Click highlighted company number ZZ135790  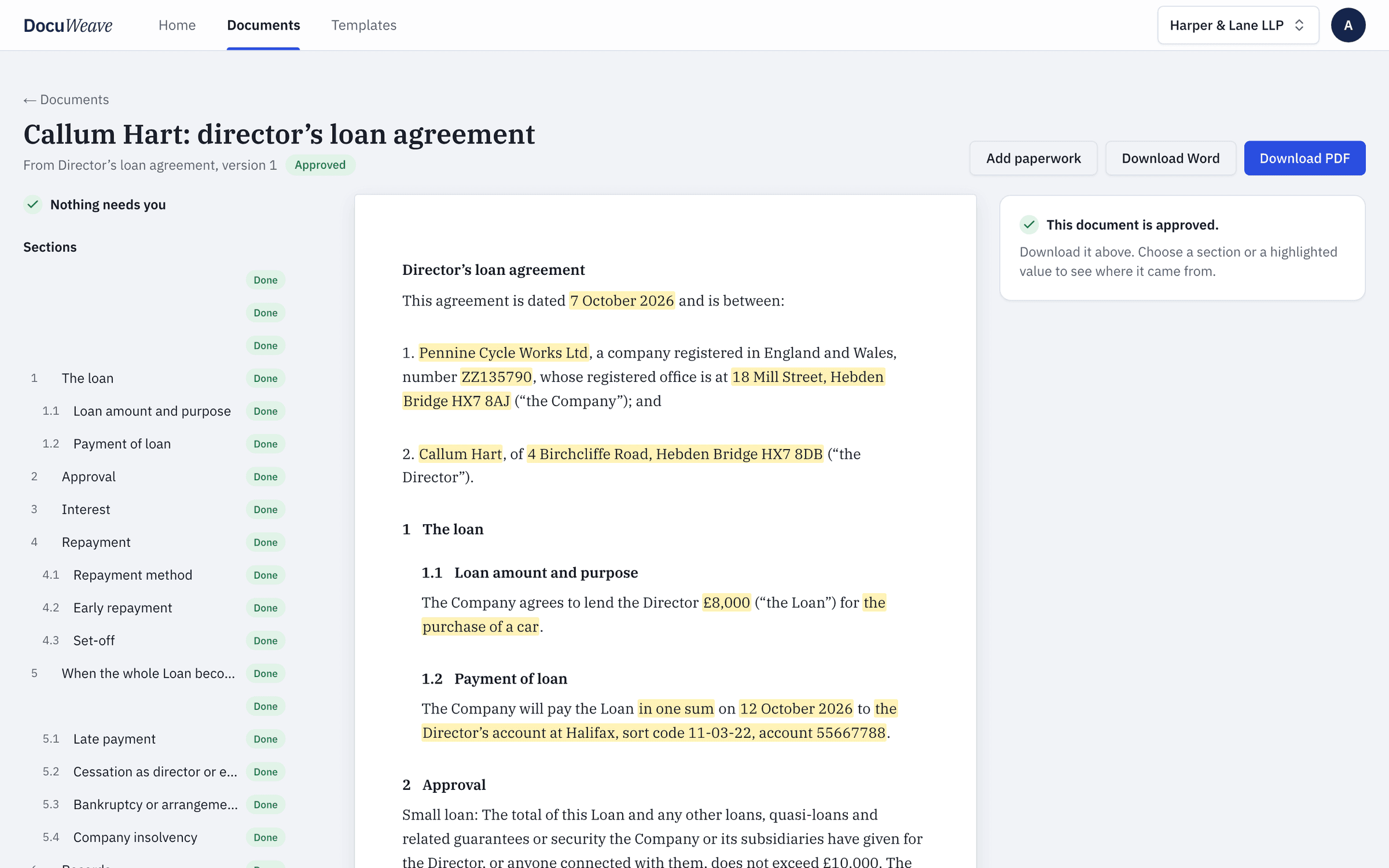point(497,377)
